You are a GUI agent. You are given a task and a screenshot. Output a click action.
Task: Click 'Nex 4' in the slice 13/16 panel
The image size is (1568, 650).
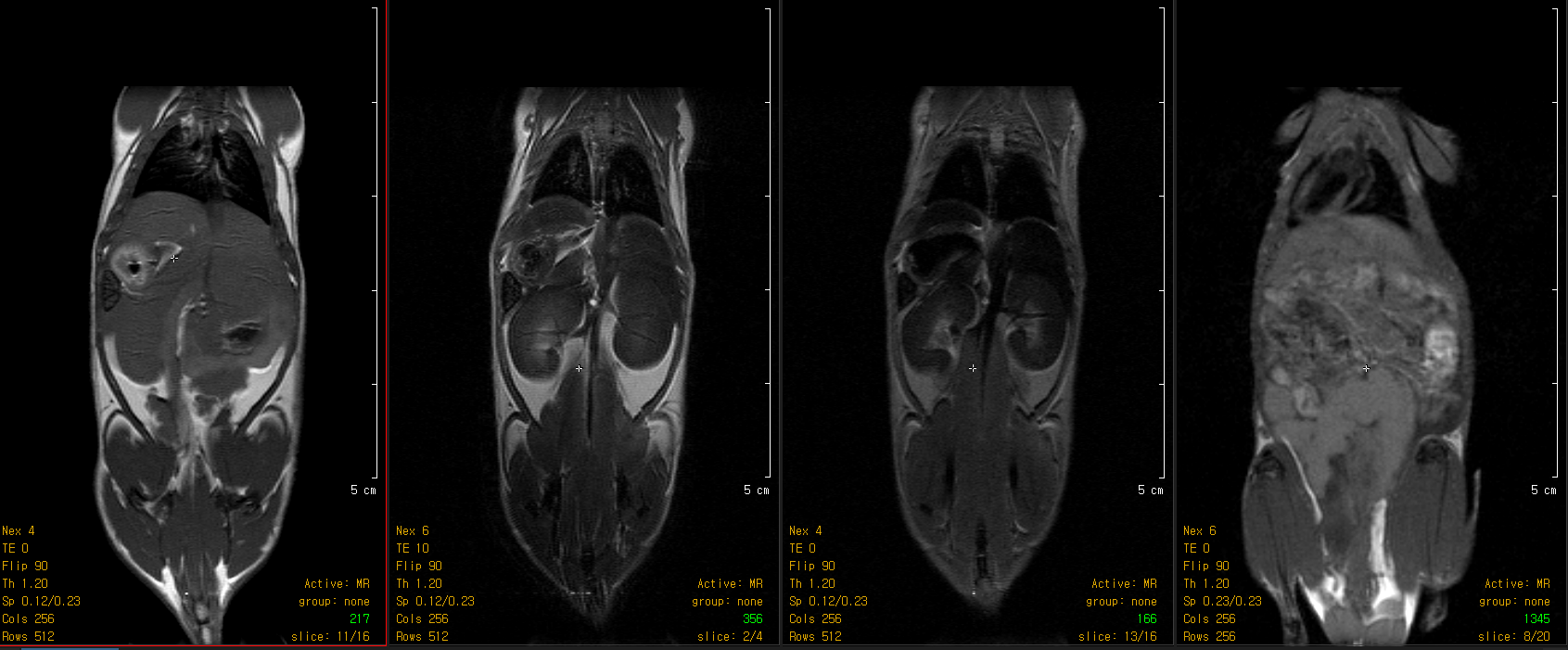click(x=806, y=530)
